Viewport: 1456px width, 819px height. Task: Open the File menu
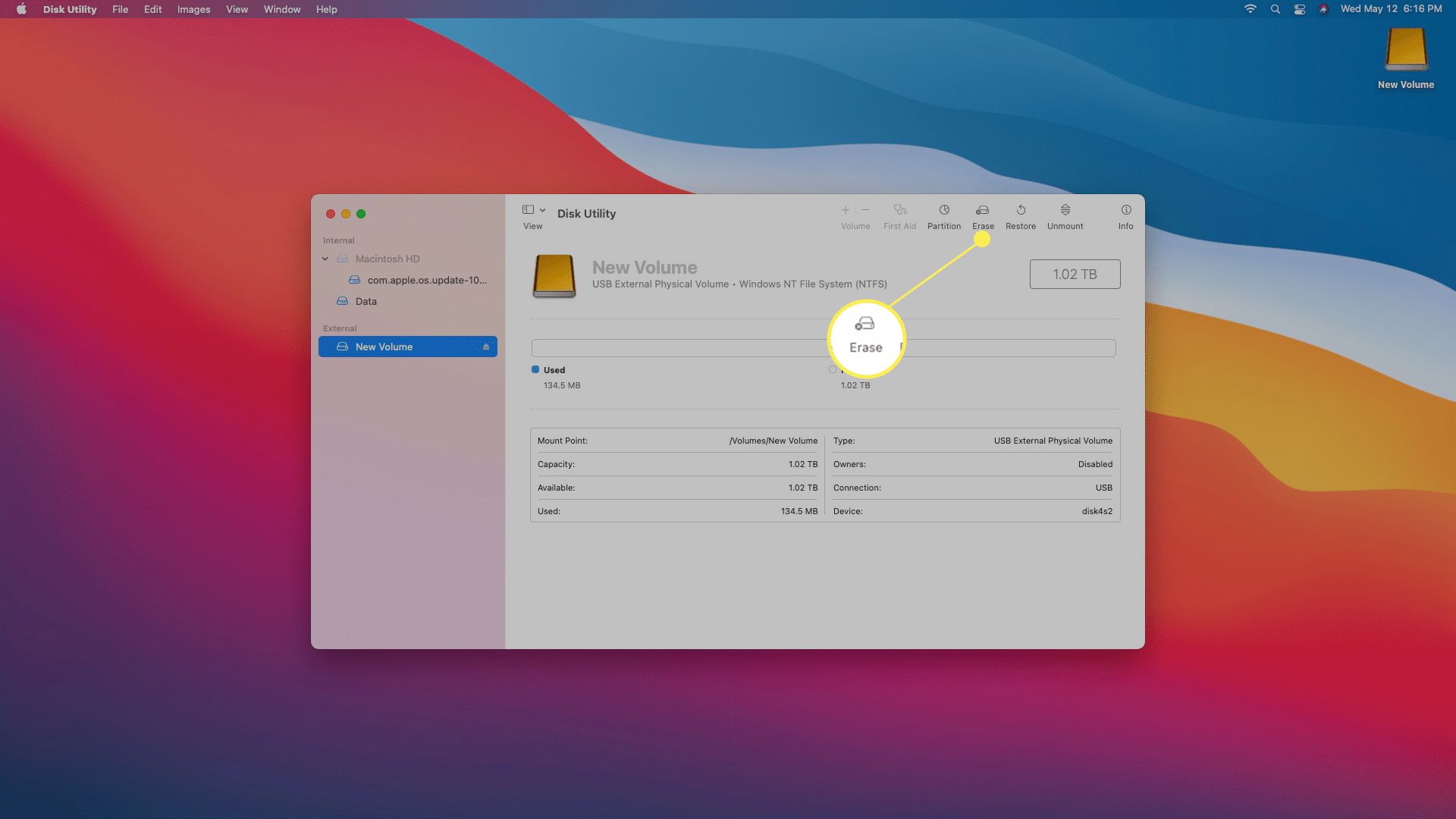tap(120, 9)
